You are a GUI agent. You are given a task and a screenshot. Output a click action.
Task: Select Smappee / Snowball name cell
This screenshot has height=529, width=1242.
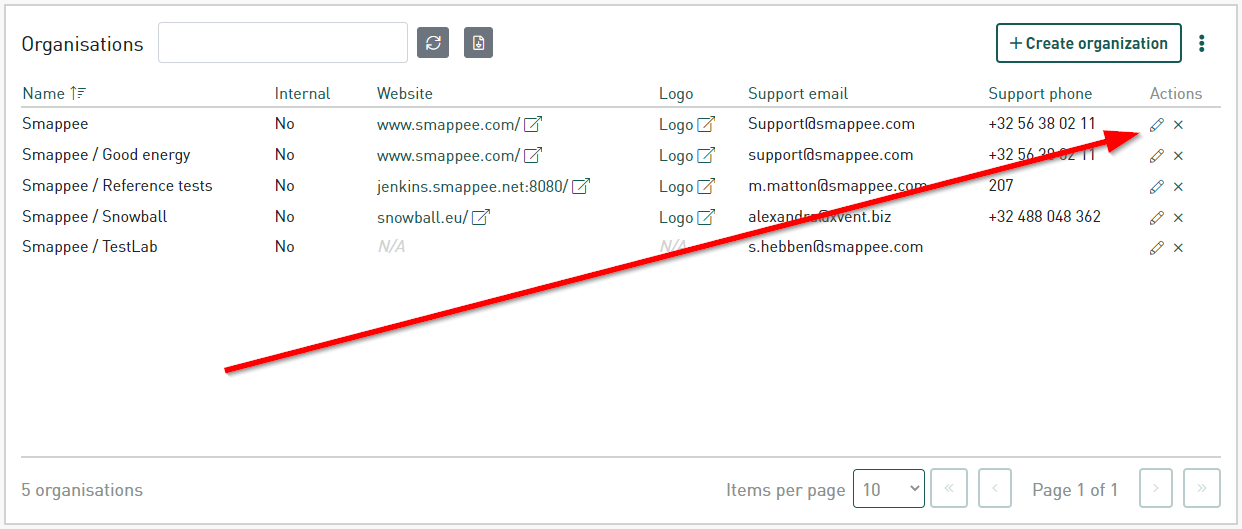[95, 216]
